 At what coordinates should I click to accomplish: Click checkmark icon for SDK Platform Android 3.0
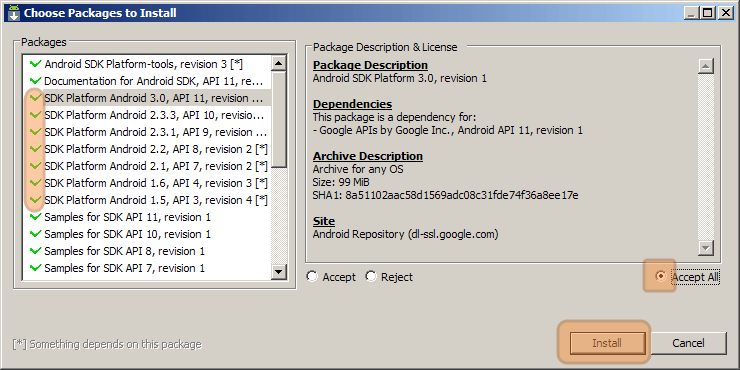coord(35,98)
